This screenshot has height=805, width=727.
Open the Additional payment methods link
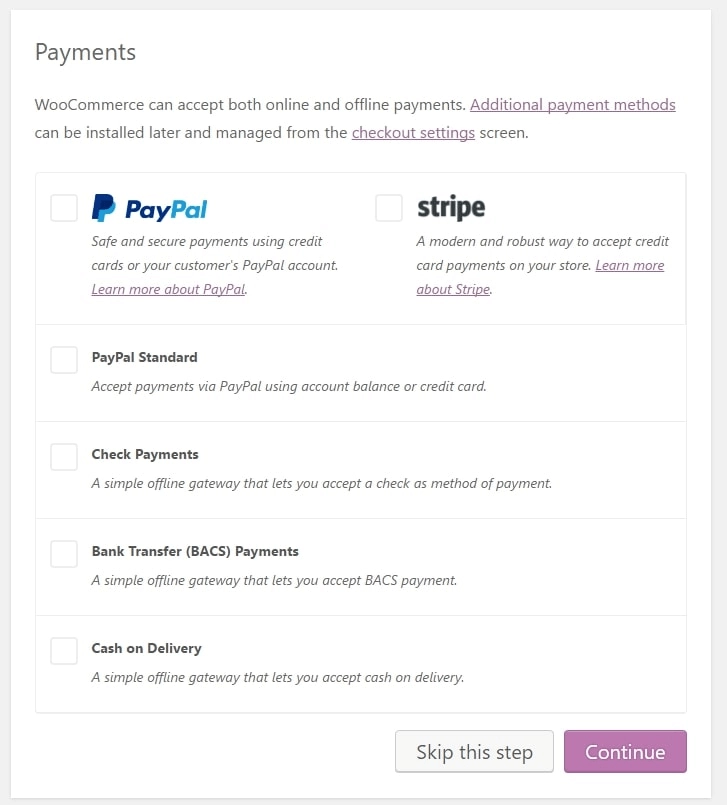pos(572,104)
